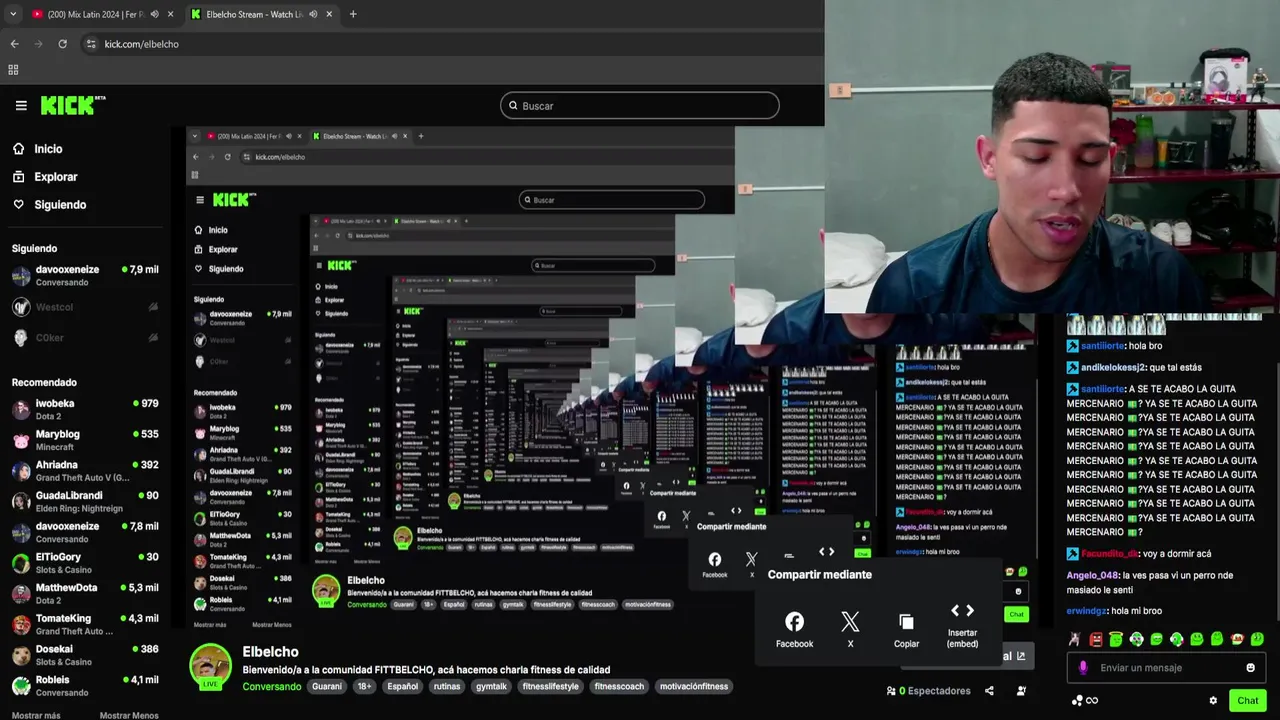
Task: Click the kick.com/elbelcho address bar
Action: point(141,44)
